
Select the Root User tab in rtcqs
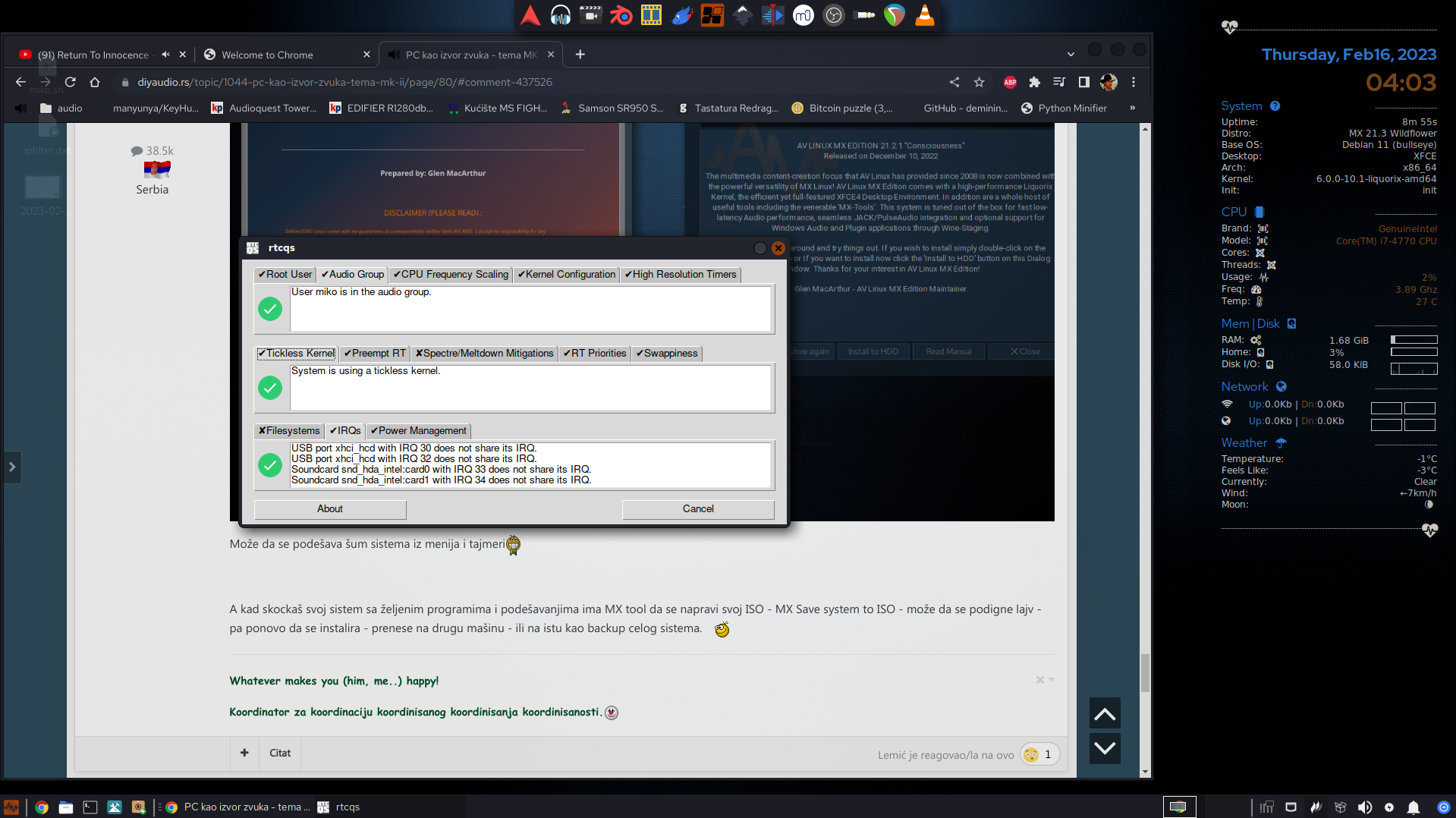285,275
